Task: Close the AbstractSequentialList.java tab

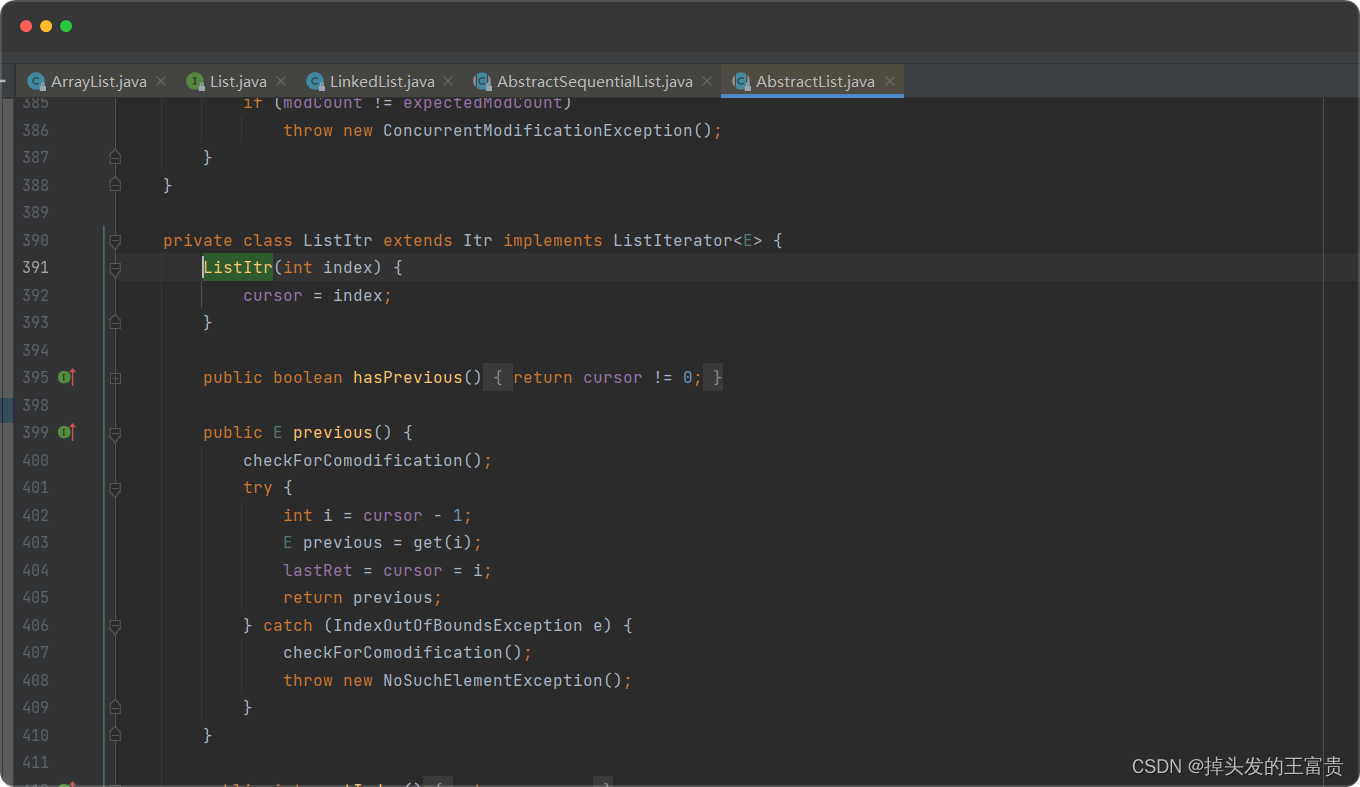Action: (707, 82)
